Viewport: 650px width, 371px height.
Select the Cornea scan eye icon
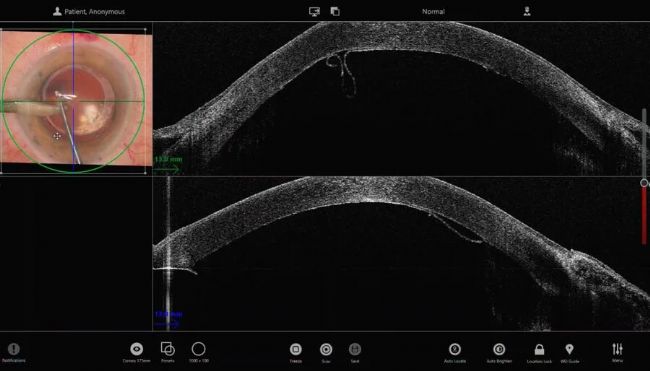(136, 349)
